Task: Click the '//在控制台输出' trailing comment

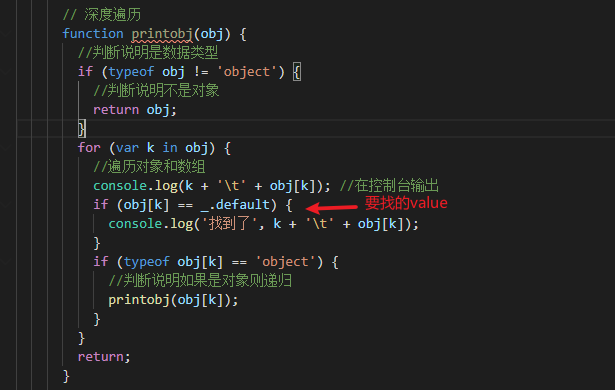Action: [x=389, y=186]
